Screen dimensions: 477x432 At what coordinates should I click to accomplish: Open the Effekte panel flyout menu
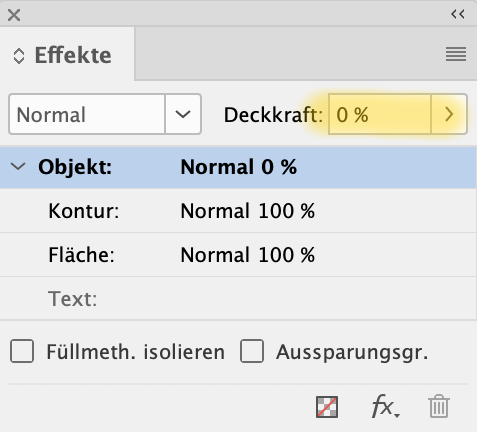tap(456, 54)
